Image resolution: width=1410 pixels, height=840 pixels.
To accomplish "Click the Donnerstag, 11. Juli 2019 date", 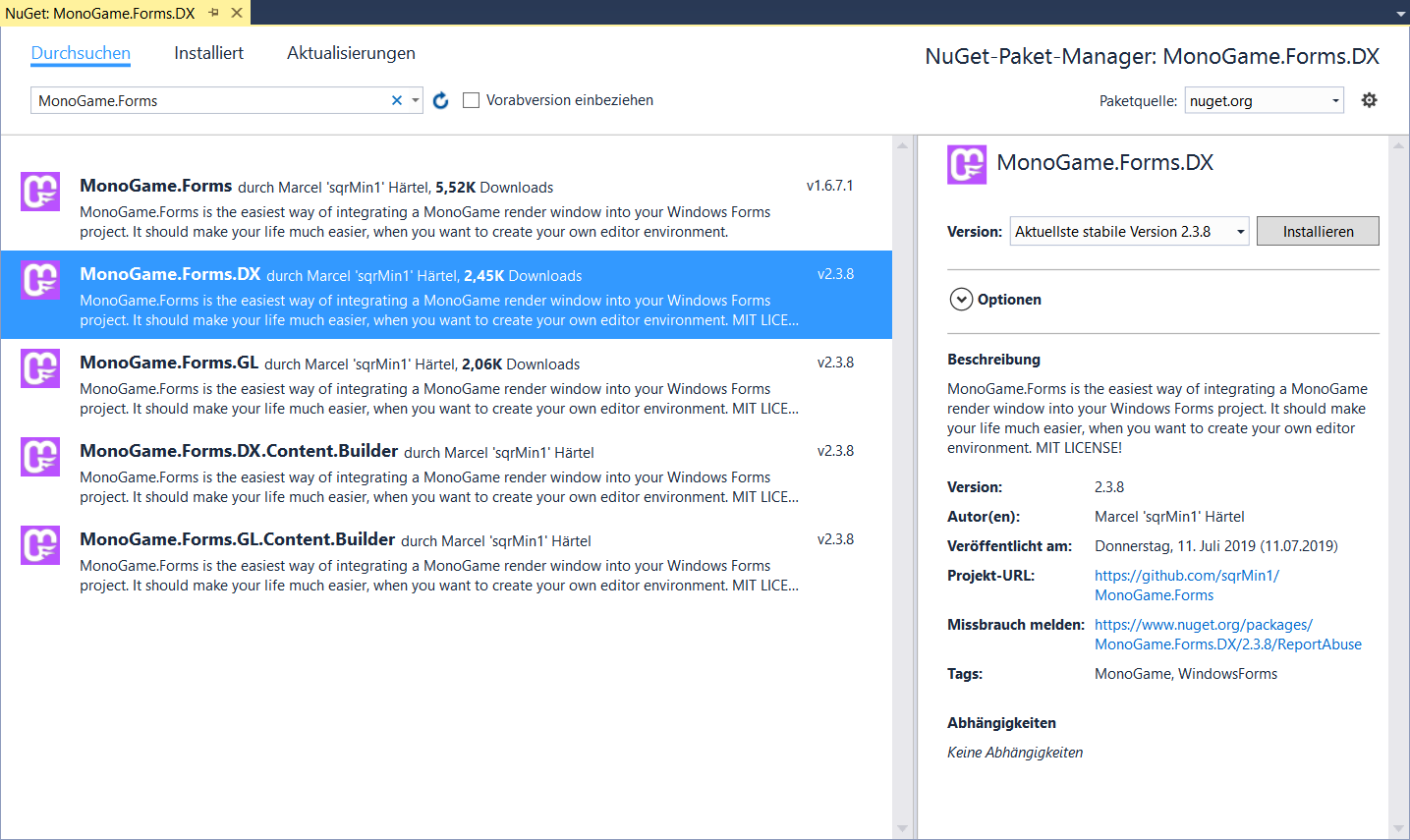I will [1216, 546].
